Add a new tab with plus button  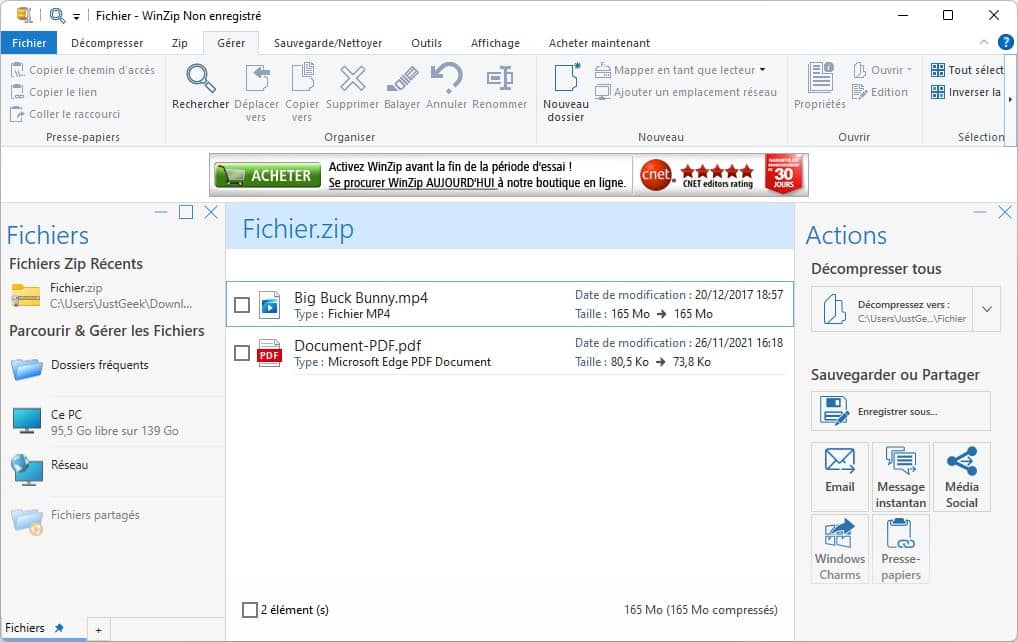tap(99, 630)
